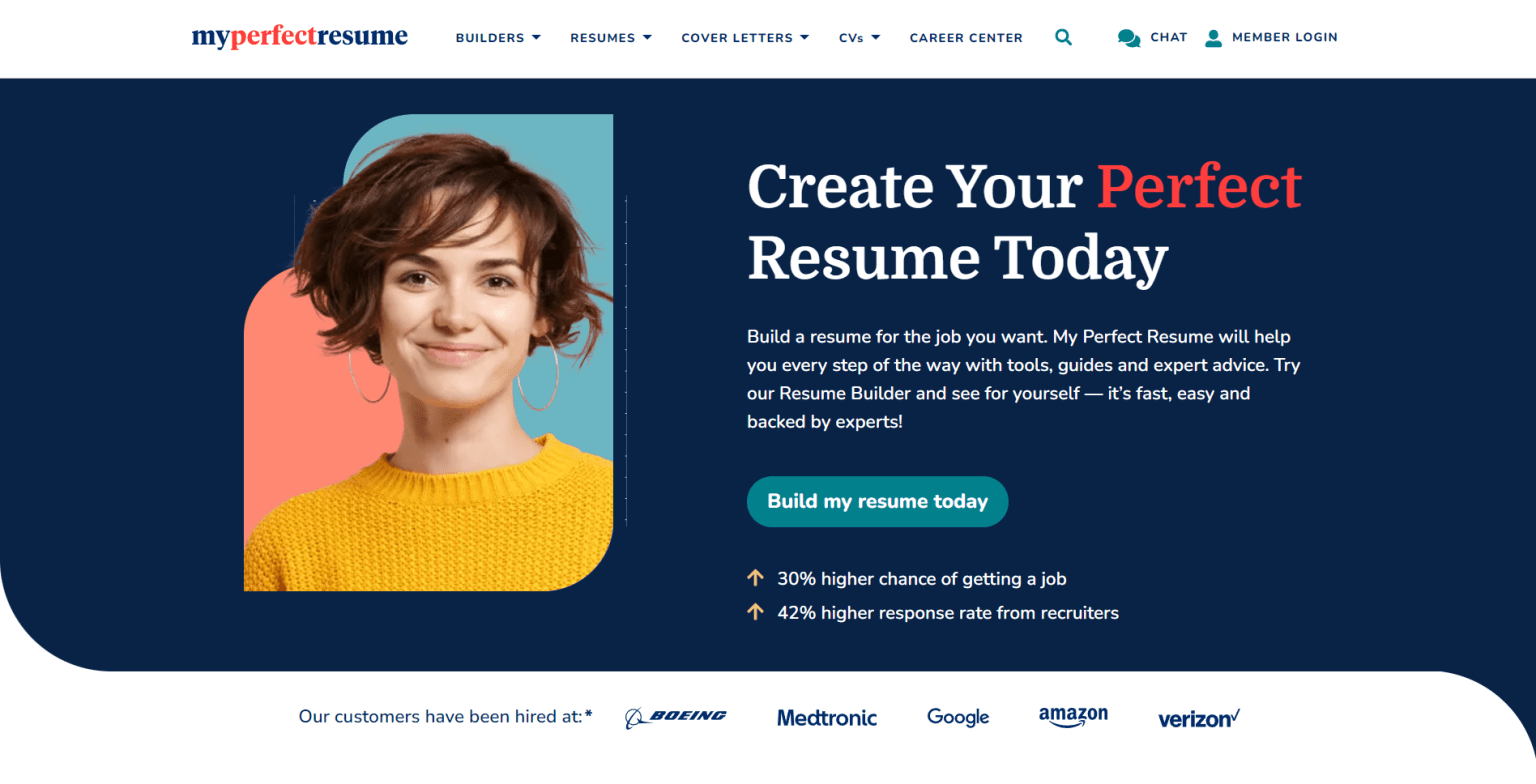
Task: Click the Boeing logo
Action: point(676,717)
